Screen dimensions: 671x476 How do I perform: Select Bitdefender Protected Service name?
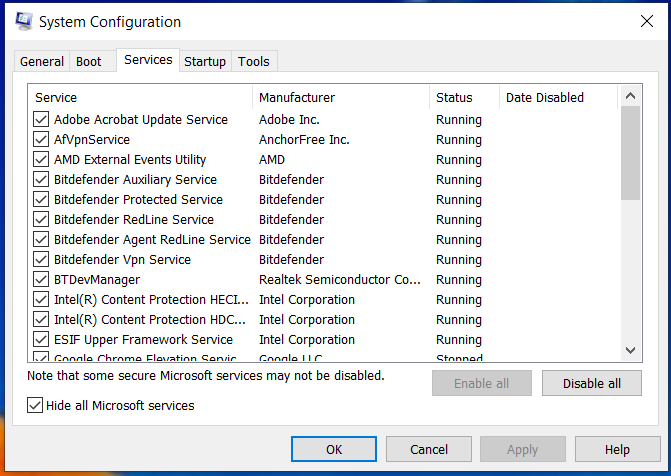(x=138, y=199)
